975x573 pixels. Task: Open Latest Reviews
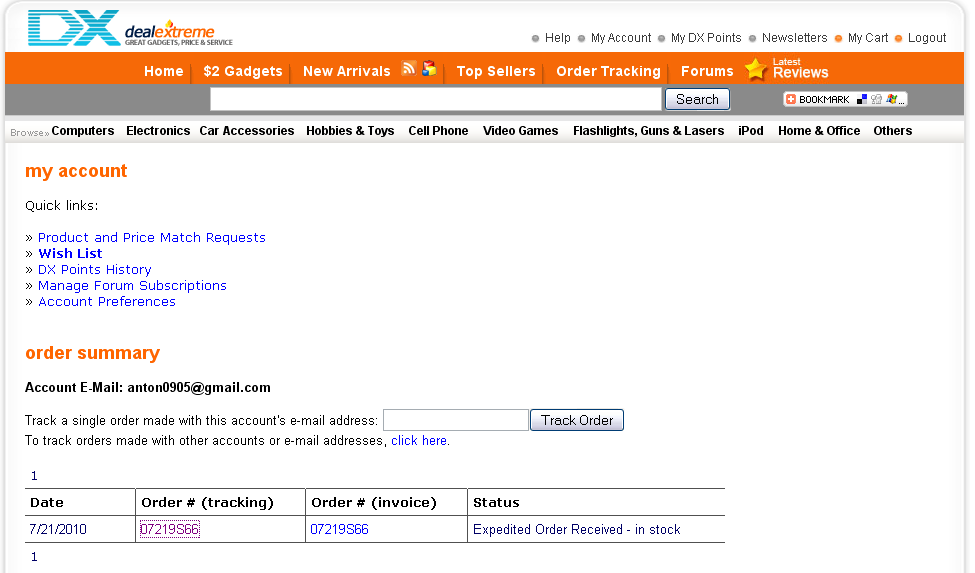click(800, 69)
